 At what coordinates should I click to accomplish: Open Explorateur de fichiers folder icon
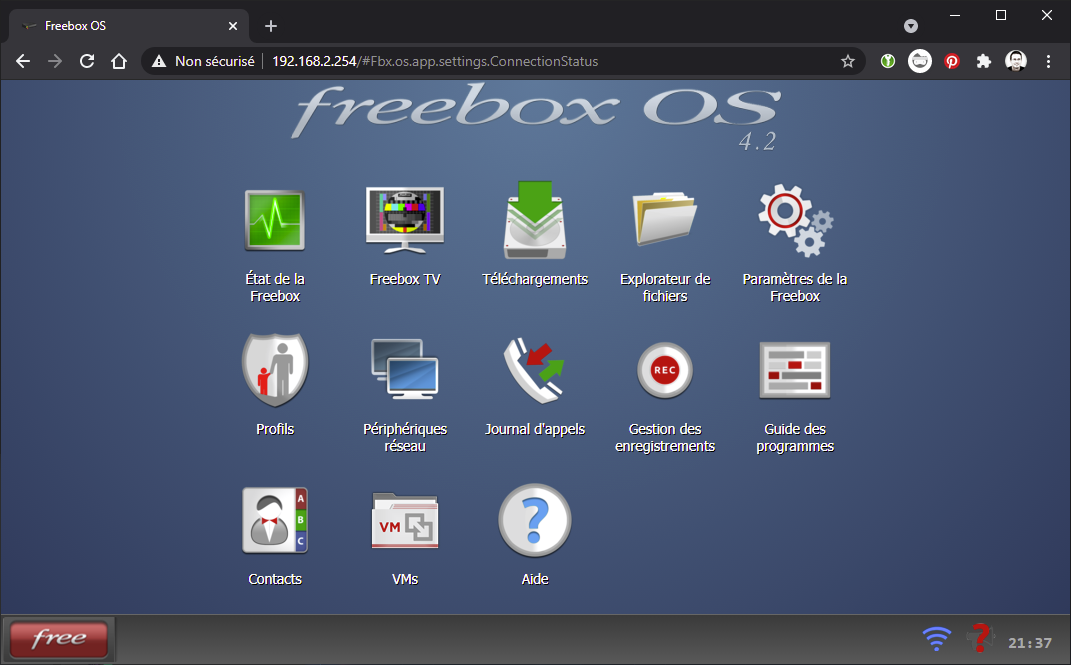[x=665, y=218]
